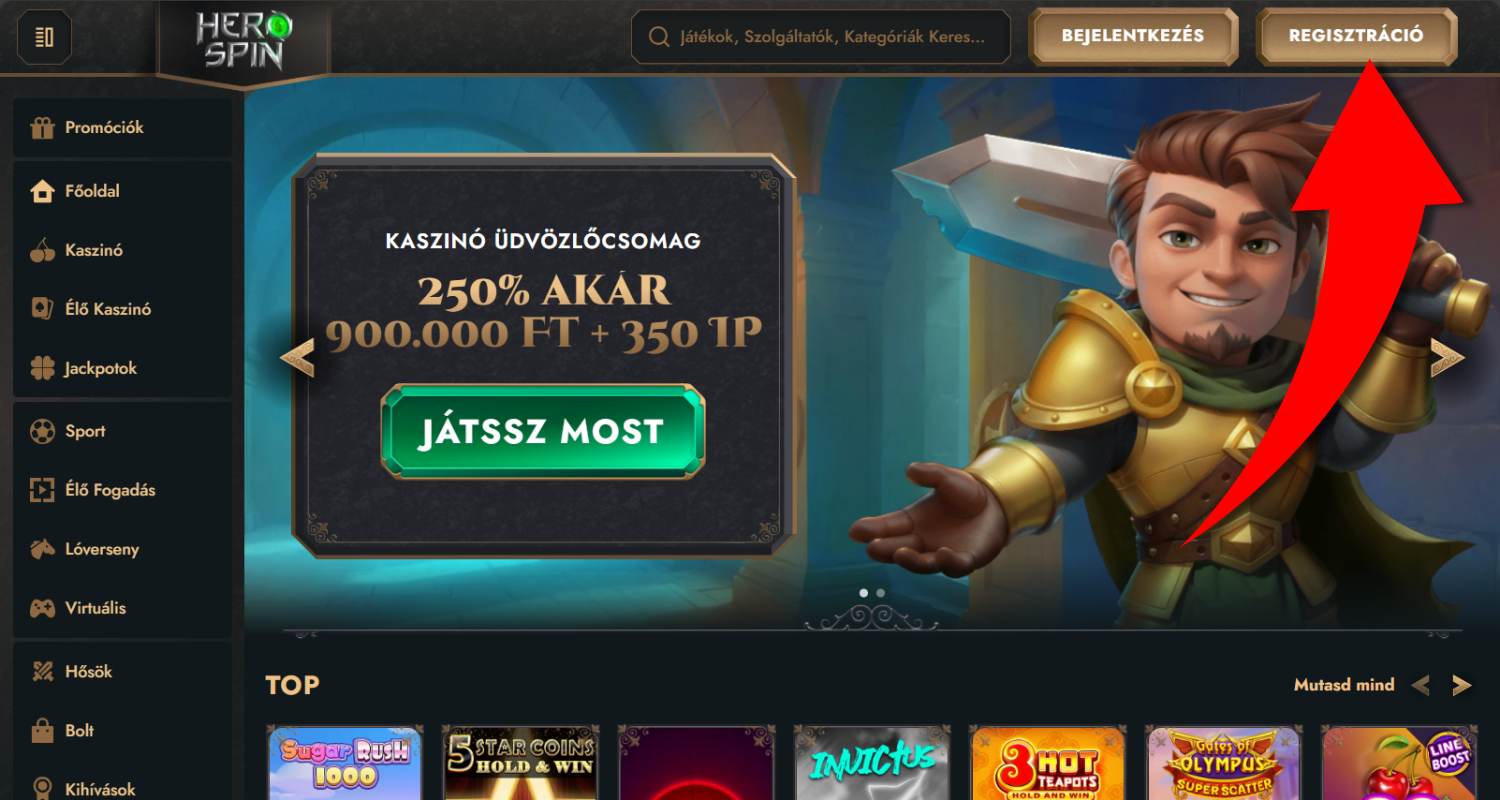Screen dimensions: 1500x800
Task: Open Kaszinó cherry icon
Action: (42, 250)
